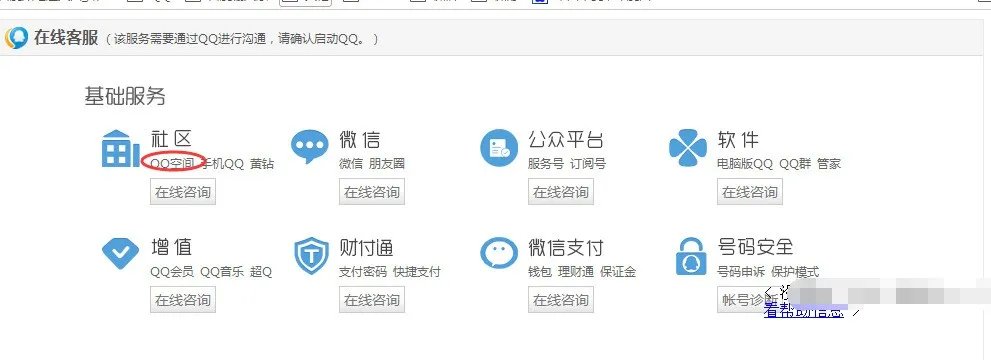The height and width of the screenshot is (360, 991).
Task: Select the 保证金 text under 微信支付
Action: click(618, 272)
